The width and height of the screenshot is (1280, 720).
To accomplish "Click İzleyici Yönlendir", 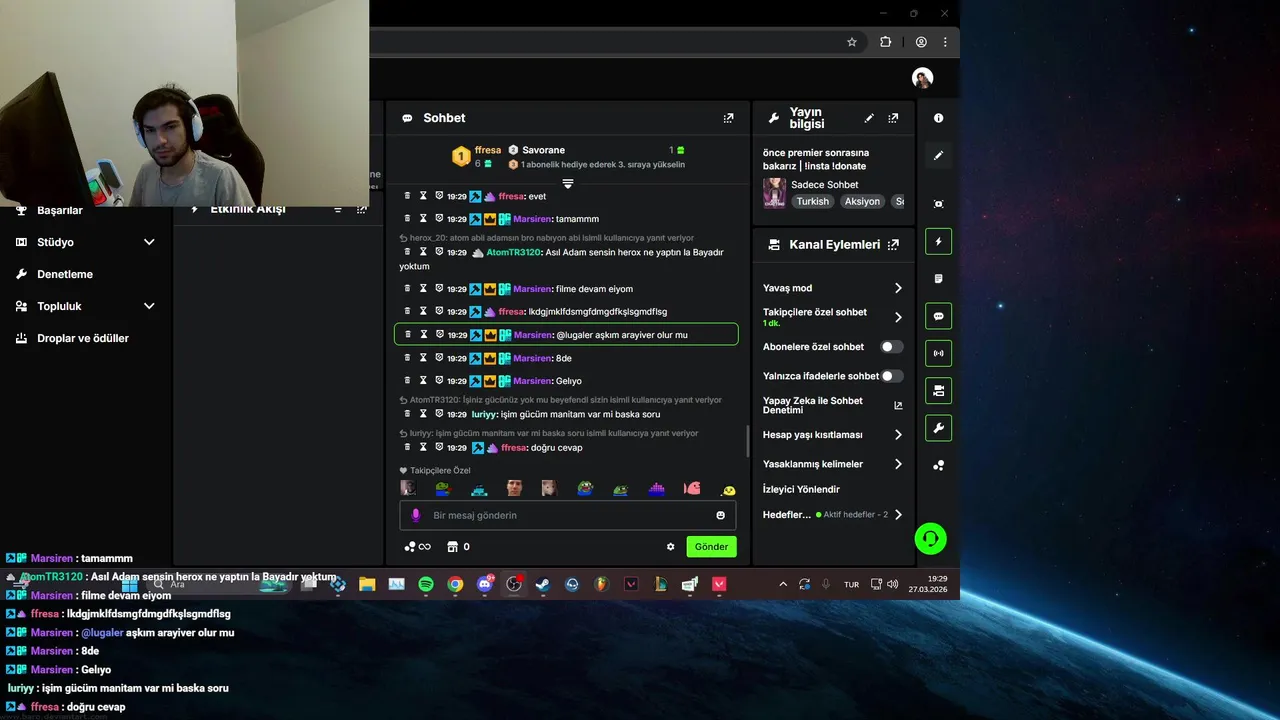I will click(x=801, y=489).
